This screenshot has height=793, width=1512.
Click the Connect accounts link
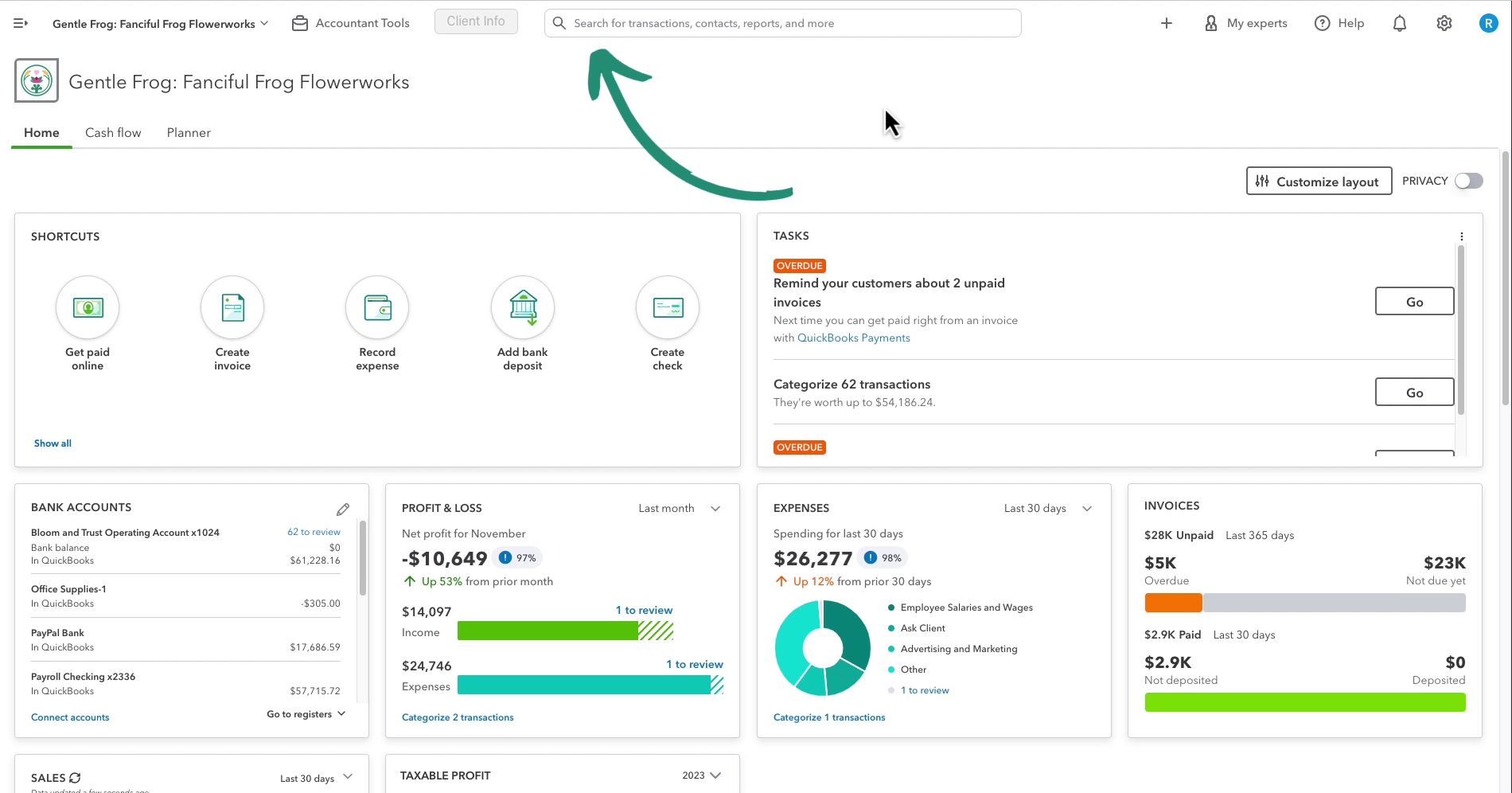[x=70, y=717]
